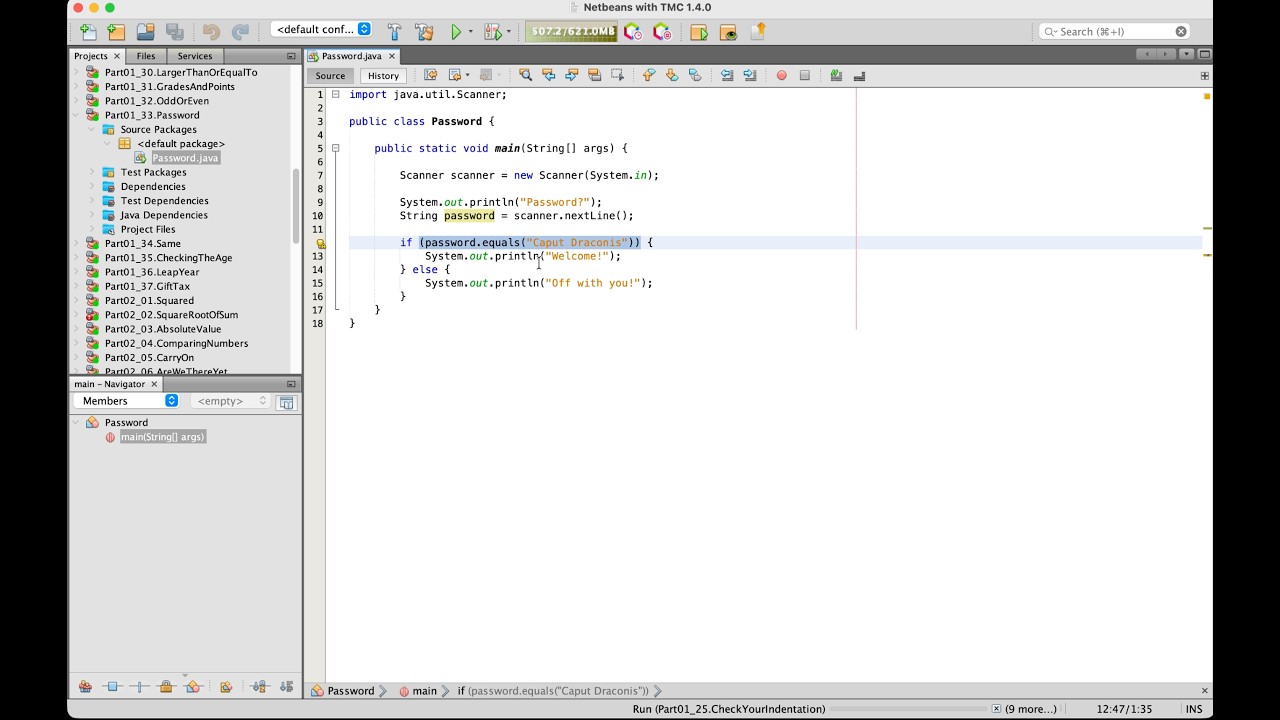The height and width of the screenshot is (720, 1280).
Task: Collapse the Part01_33.Password project node
Action: point(76,115)
